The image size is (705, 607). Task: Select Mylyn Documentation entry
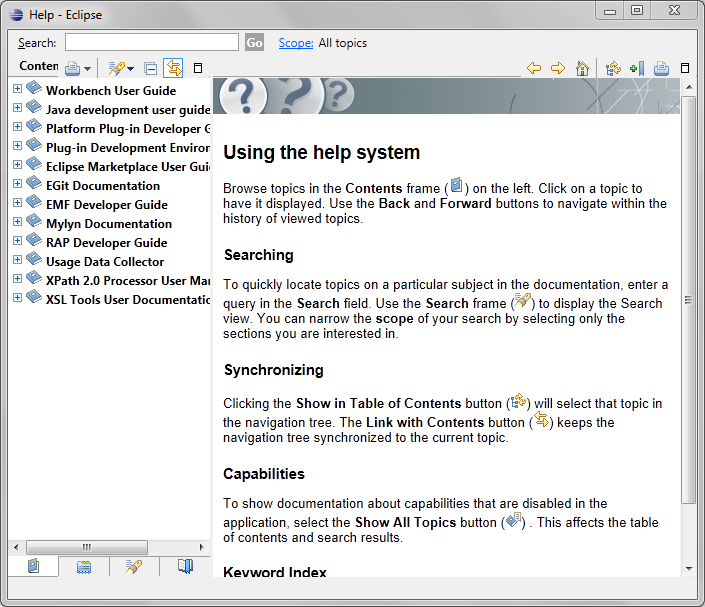[109, 223]
